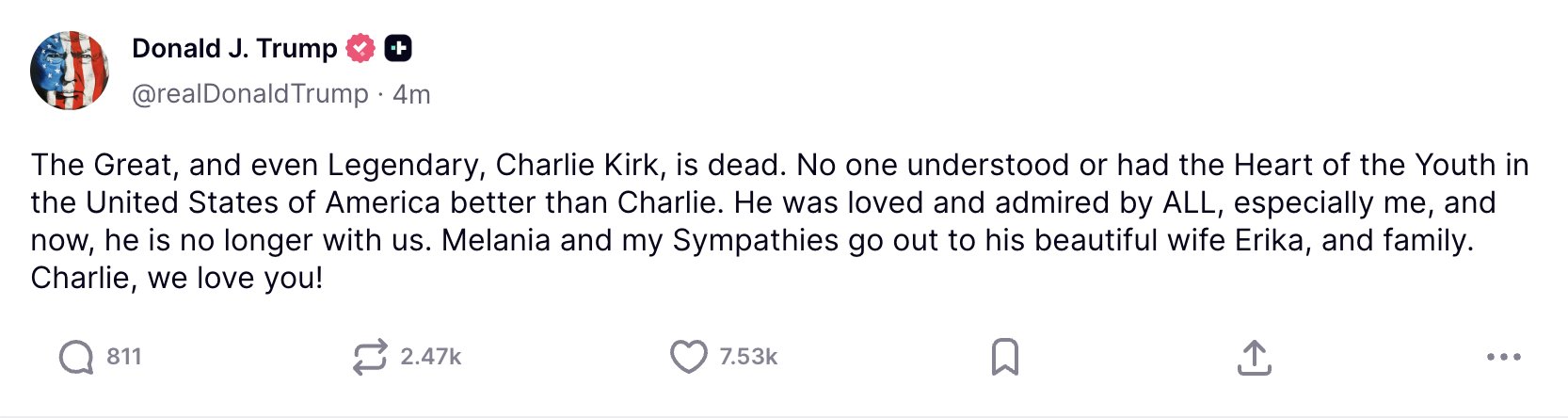Click the closing line "Charlie, we love you!"
Viewport: 1568px width, 418px height.
tap(177, 278)
